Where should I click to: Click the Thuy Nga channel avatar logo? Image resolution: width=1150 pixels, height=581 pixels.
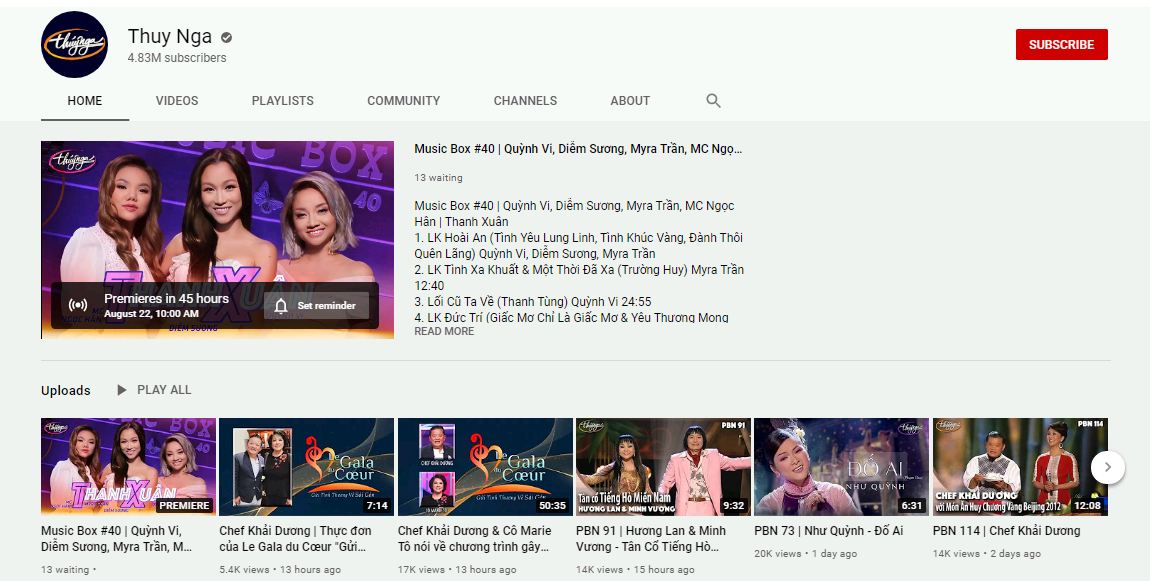pos(74,45)
